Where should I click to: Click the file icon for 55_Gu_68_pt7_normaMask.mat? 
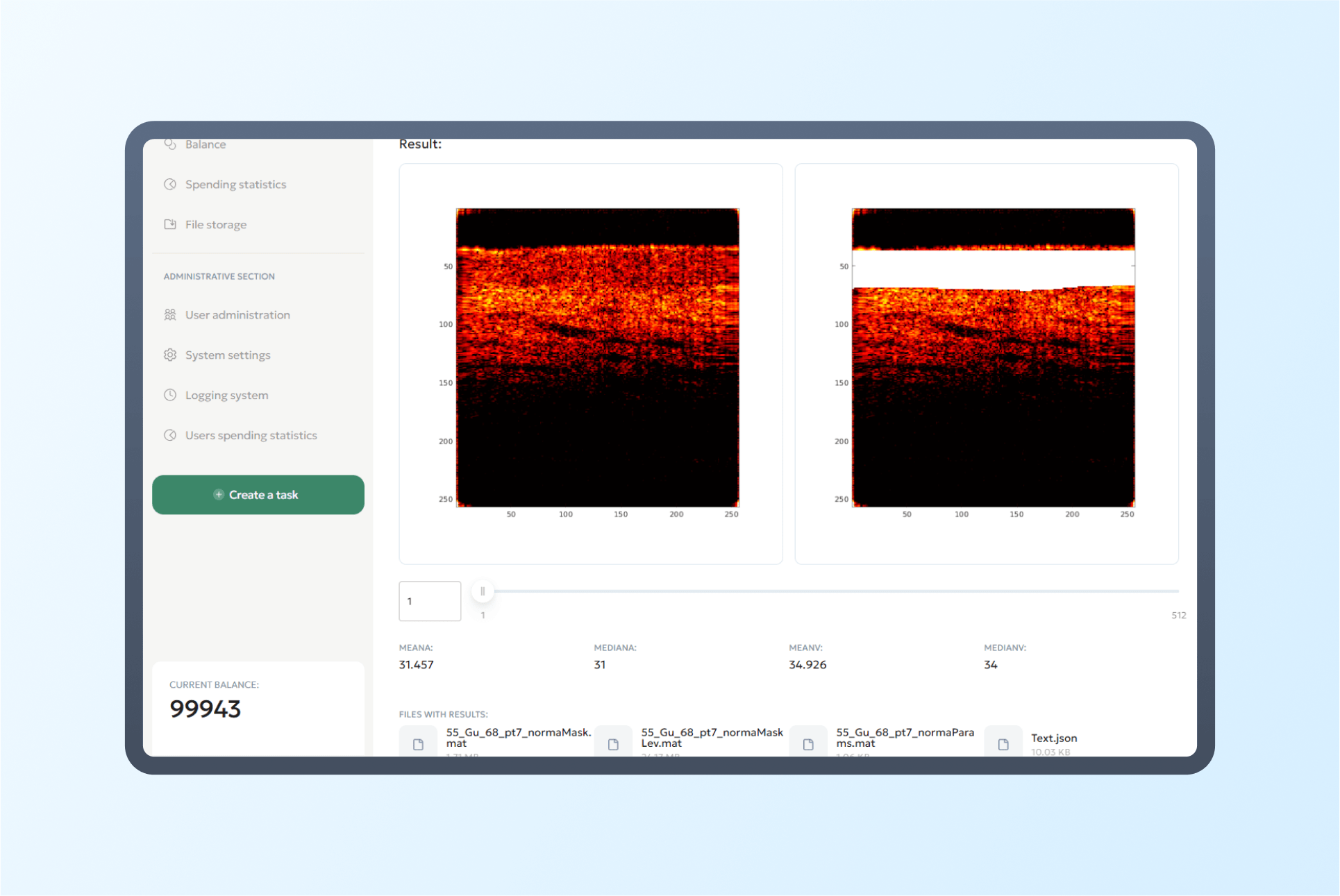coord(418,744)
